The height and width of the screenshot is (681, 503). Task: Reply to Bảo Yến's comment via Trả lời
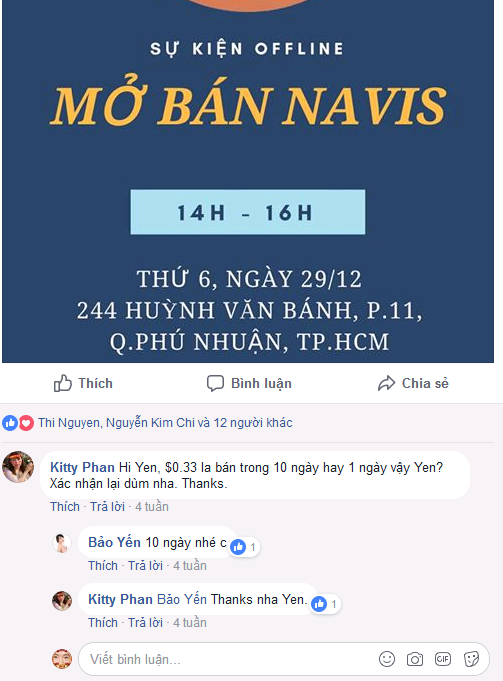click(x=145, y=565)
